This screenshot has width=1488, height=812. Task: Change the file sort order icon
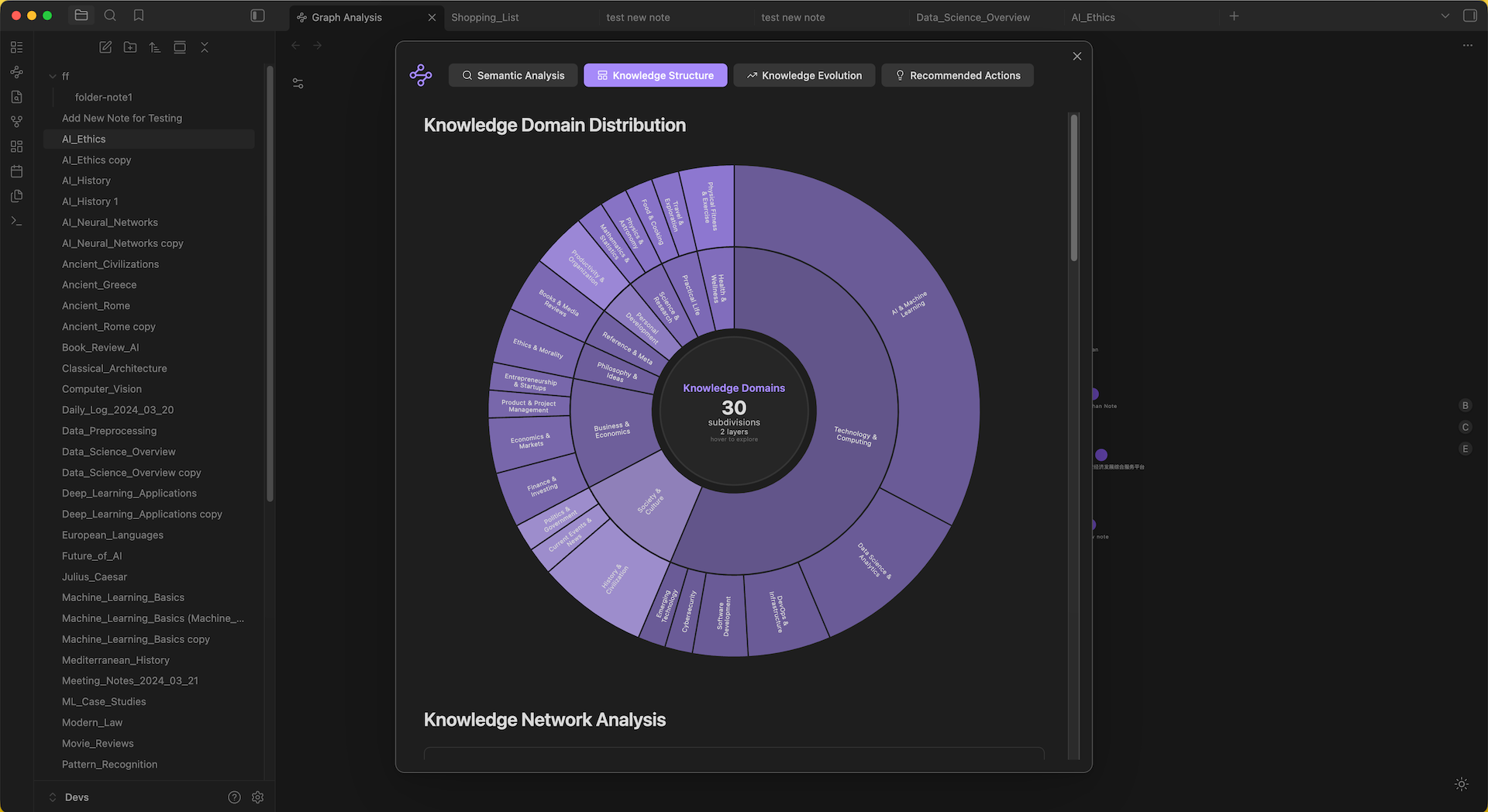(x=155, y=47)
